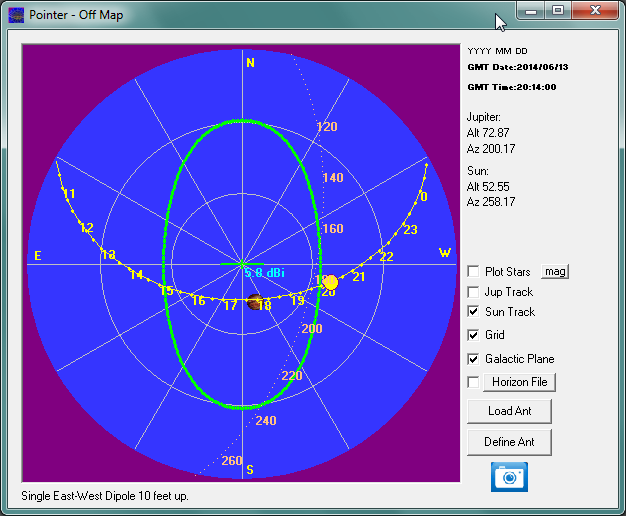Tick the checkbox beside Horizon File
The height and width of the screenshot is (516, 626).
tap(474, 382)
